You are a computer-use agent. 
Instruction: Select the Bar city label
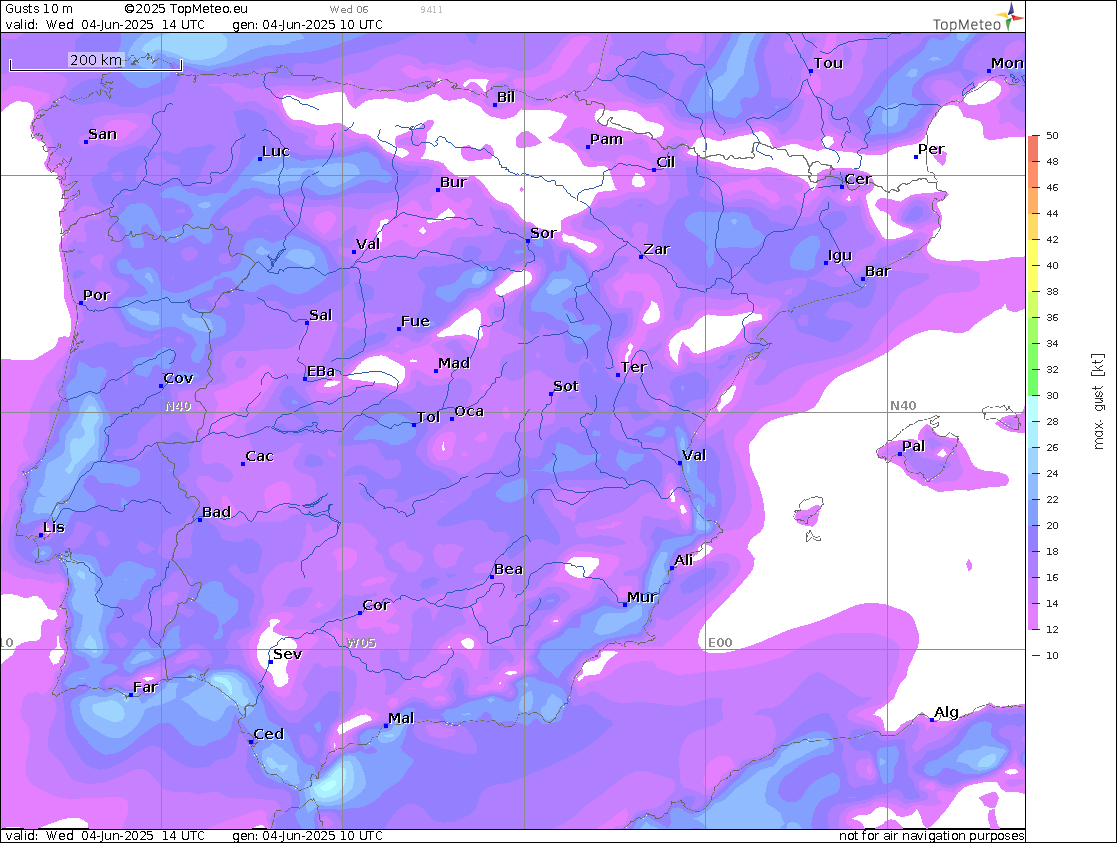point(878,271)
